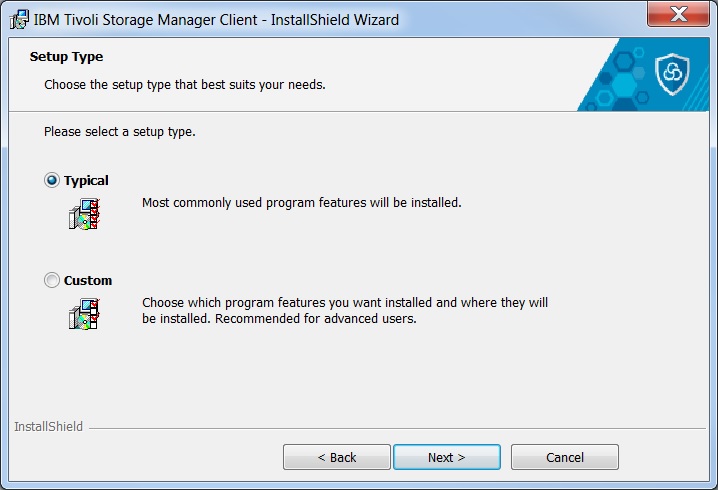The width and height of the screenshot is (718, 490).
Task: Click 'Recommended for advanced users' description
Action: point(316,318)
